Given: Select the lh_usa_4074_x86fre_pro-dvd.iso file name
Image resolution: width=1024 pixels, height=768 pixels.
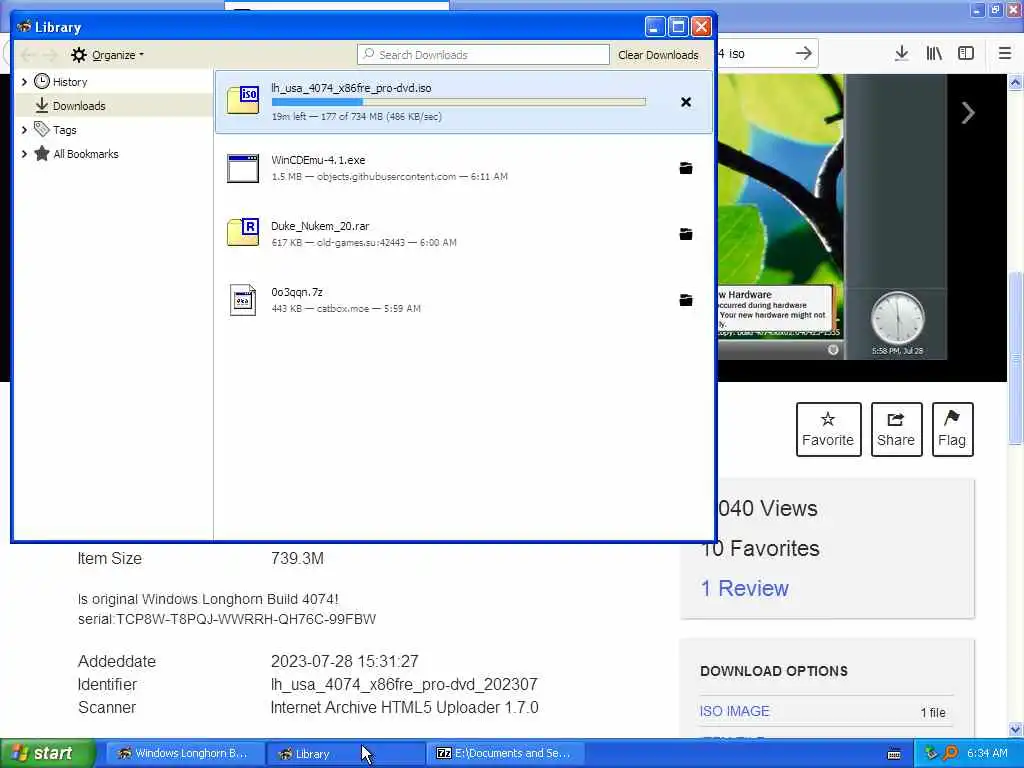Looking at the screenshot, I should click(351, 88).
